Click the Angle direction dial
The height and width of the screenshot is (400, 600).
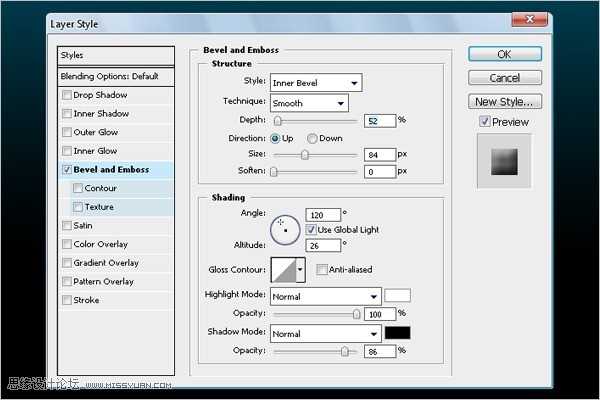click(285, 229)
